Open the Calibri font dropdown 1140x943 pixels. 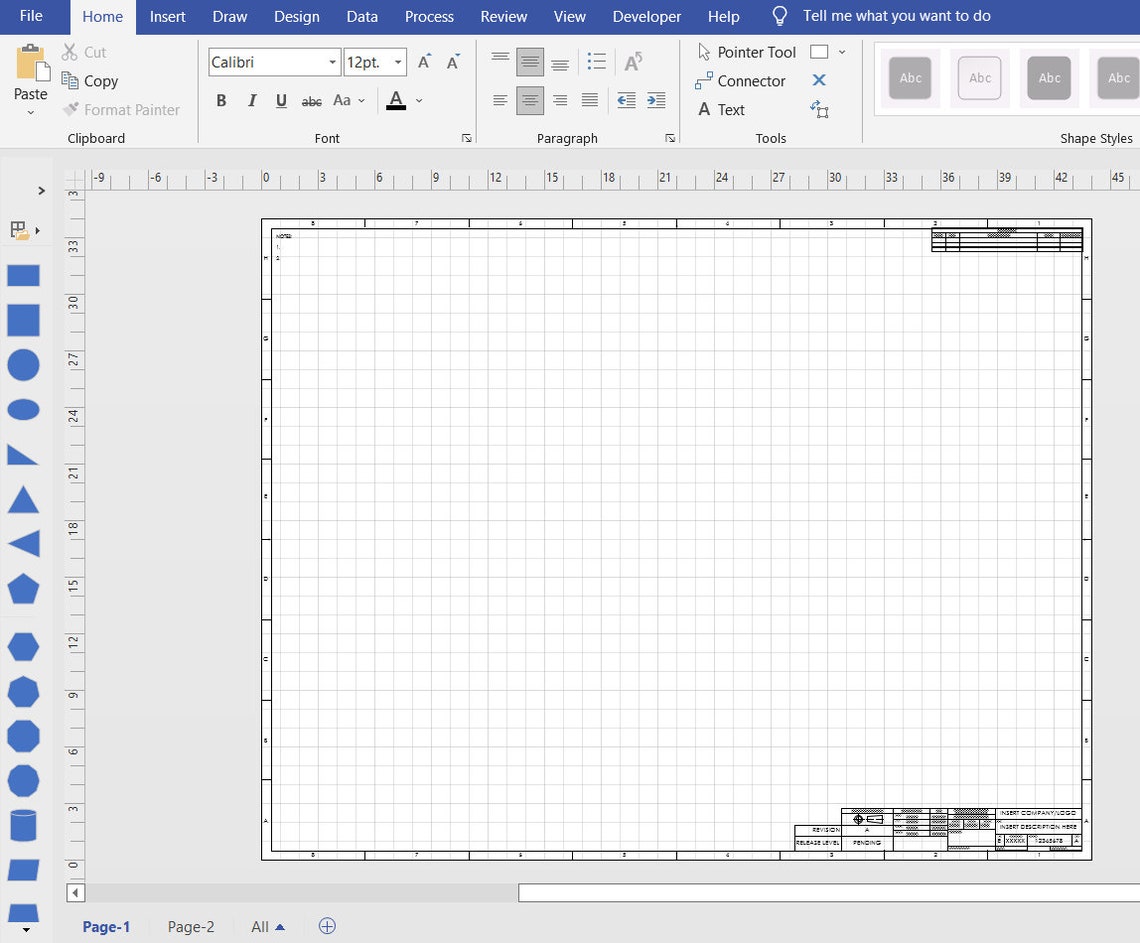tap(333, 62)
